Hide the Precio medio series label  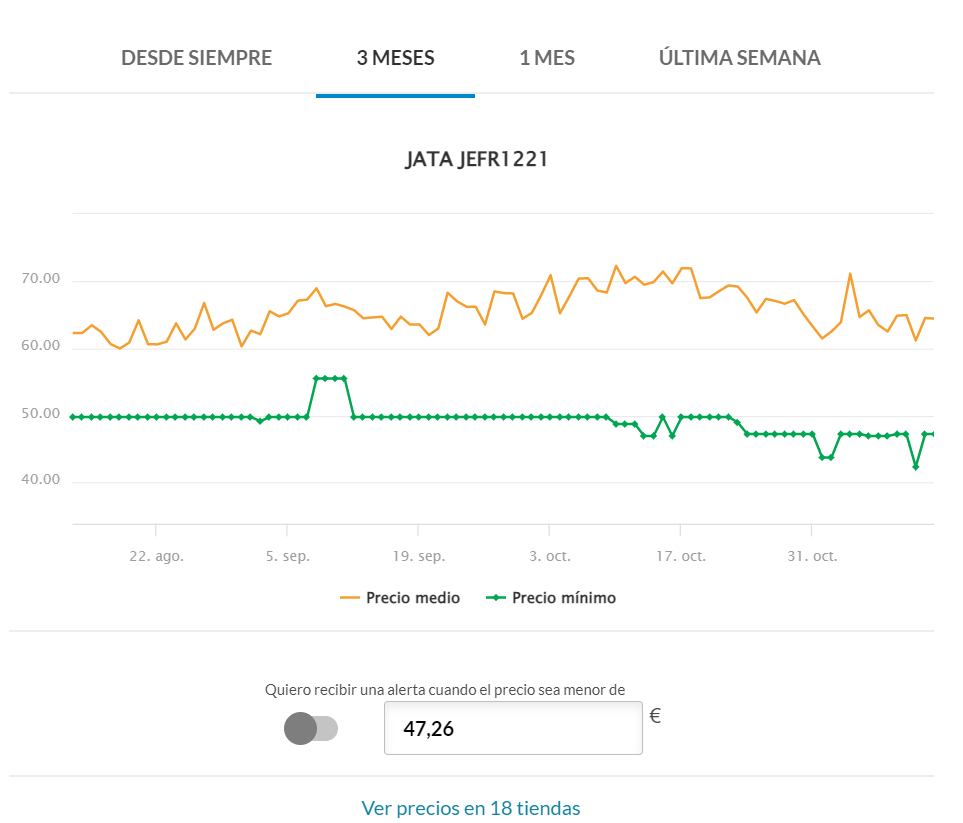[x=413, y=598]
